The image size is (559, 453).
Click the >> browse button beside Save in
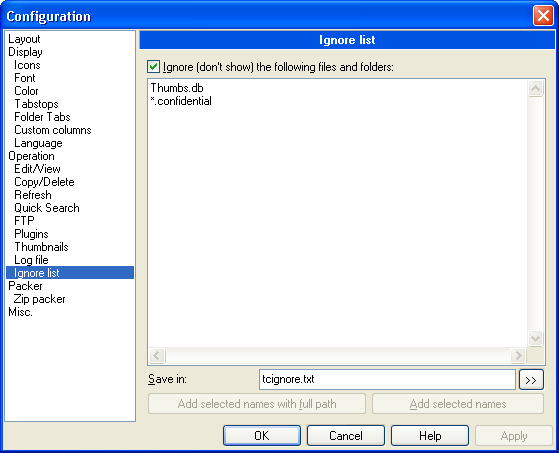[x=531, y=380]
